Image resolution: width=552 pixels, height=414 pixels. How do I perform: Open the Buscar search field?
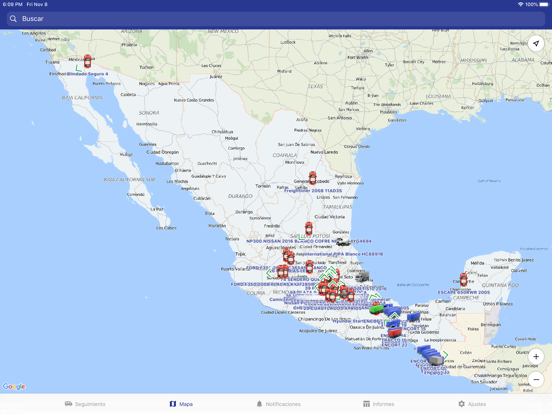276,19
